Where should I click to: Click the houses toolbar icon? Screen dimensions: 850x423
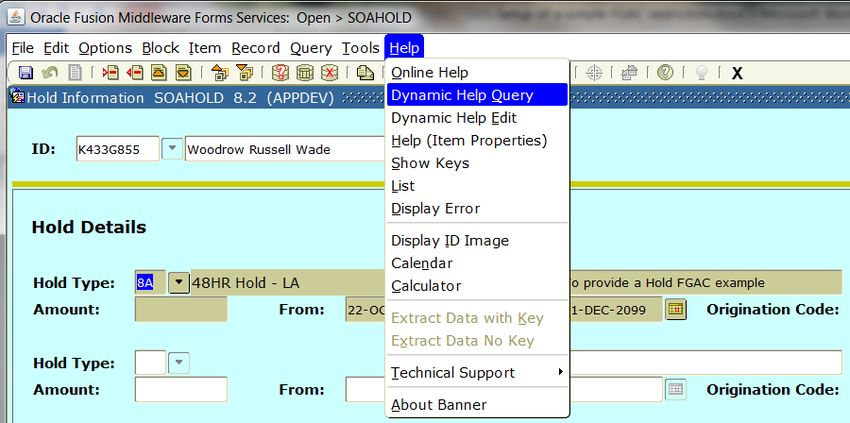(629, 73)
